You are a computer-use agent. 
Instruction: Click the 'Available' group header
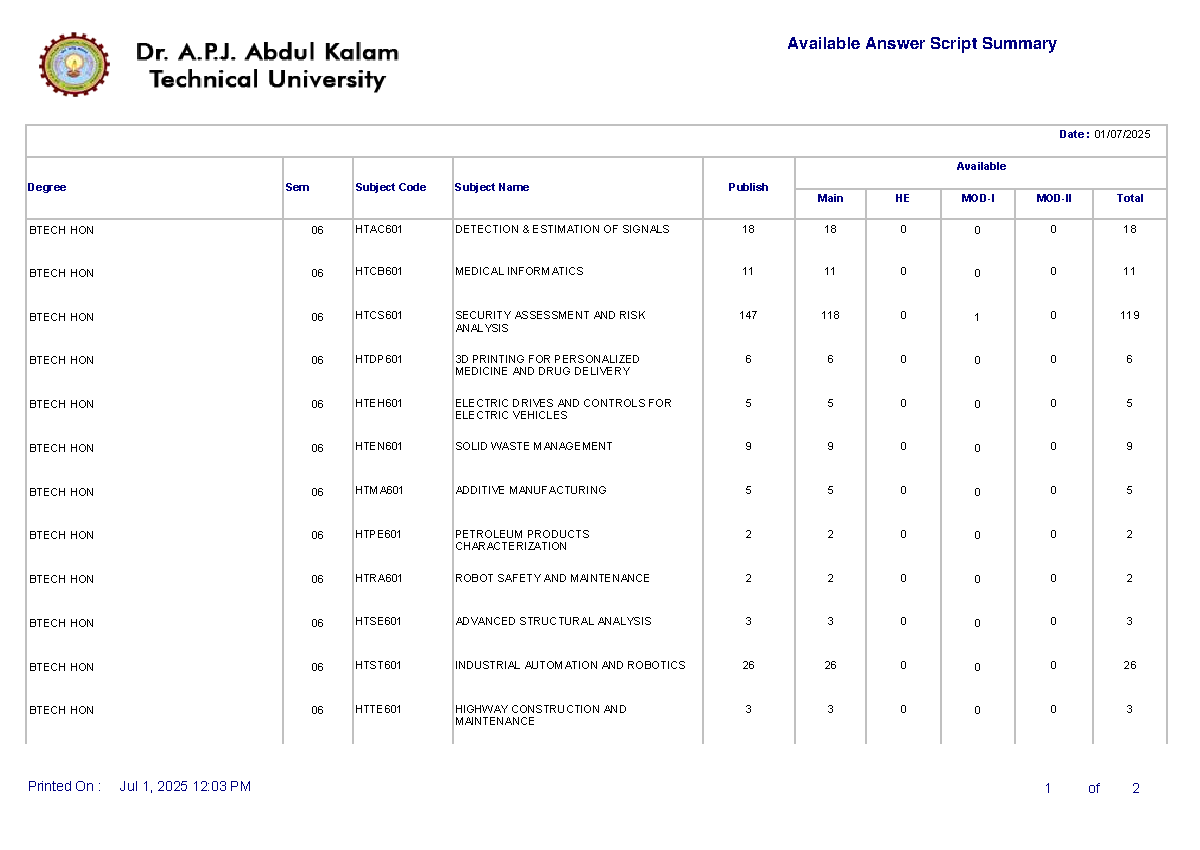click(x=981, y=166)
